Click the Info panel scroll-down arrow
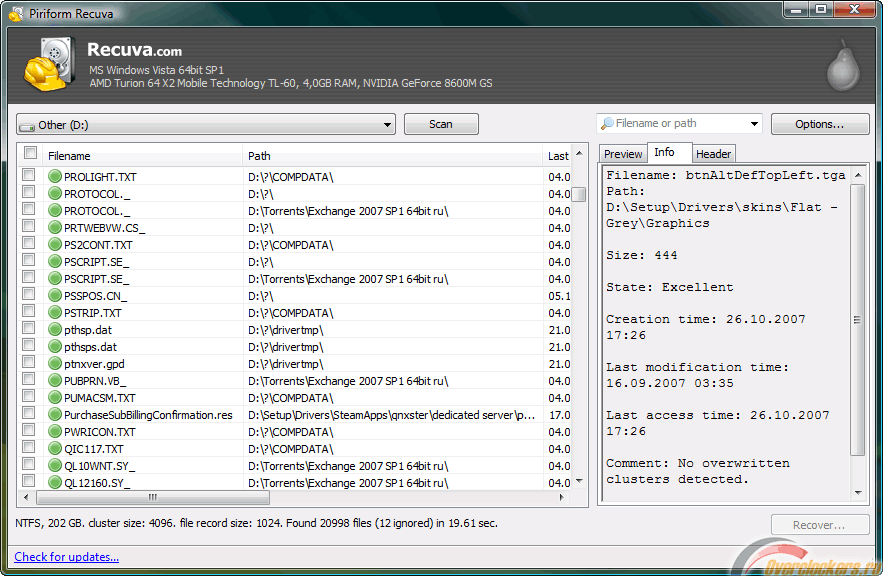 pos(858,493)
